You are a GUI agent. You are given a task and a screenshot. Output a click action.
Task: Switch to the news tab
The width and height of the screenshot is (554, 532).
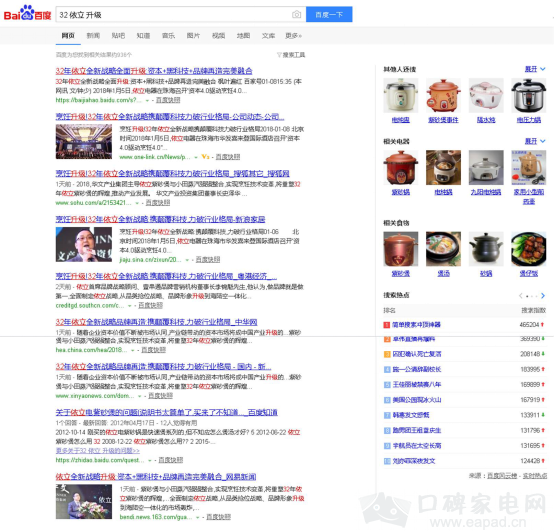[x=93, y=36]
